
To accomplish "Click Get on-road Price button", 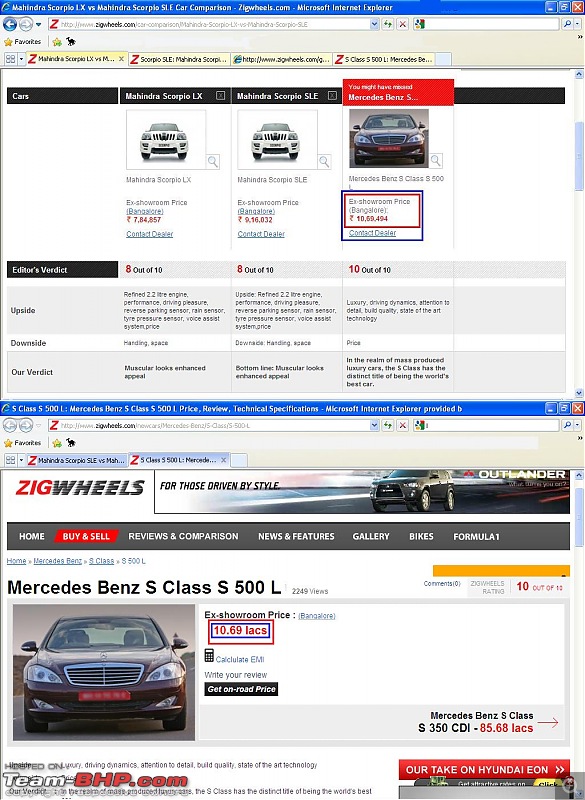I will (x=241, y=689).
